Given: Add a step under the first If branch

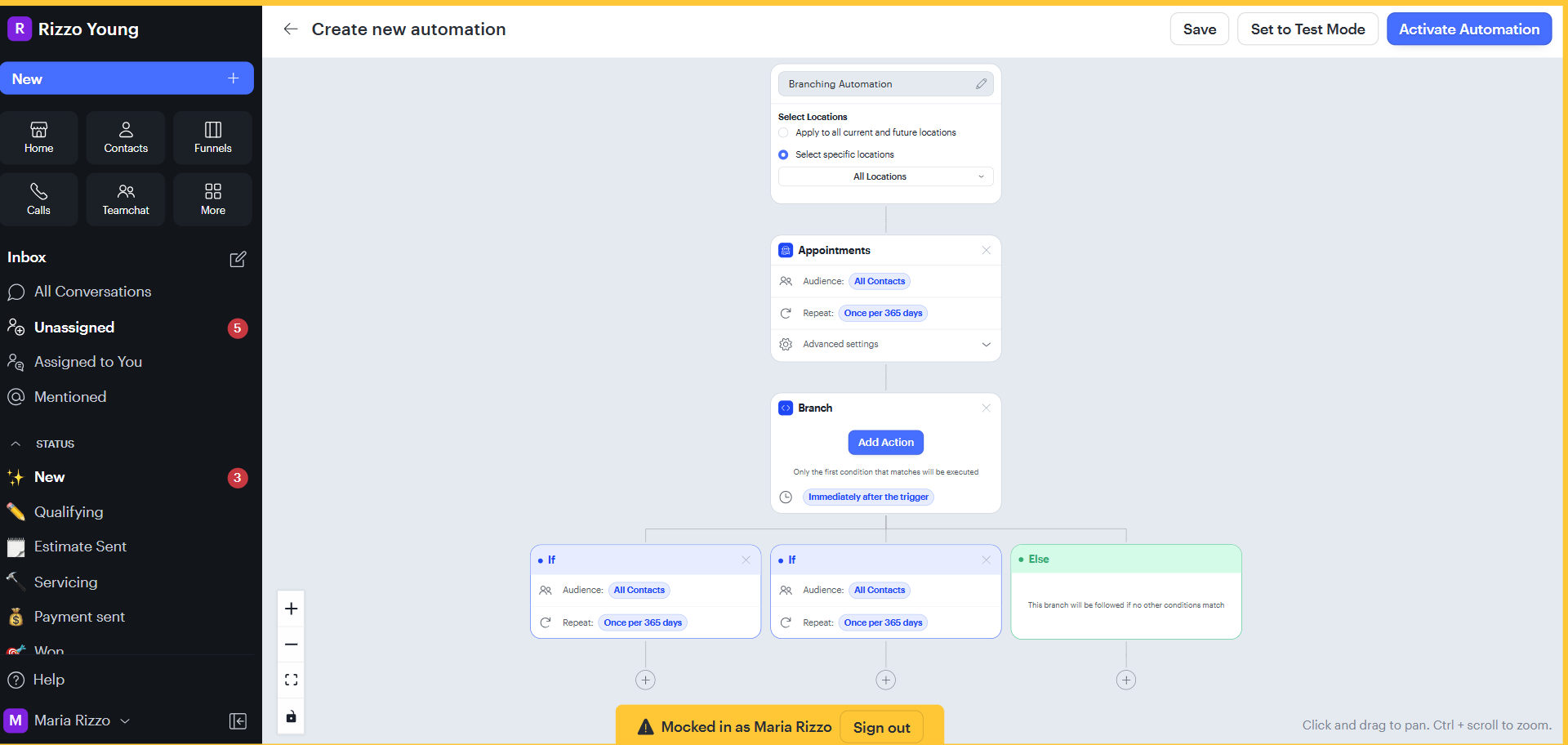Looking at the screenshot, I should pyautogui.click(x=646, y=680).
